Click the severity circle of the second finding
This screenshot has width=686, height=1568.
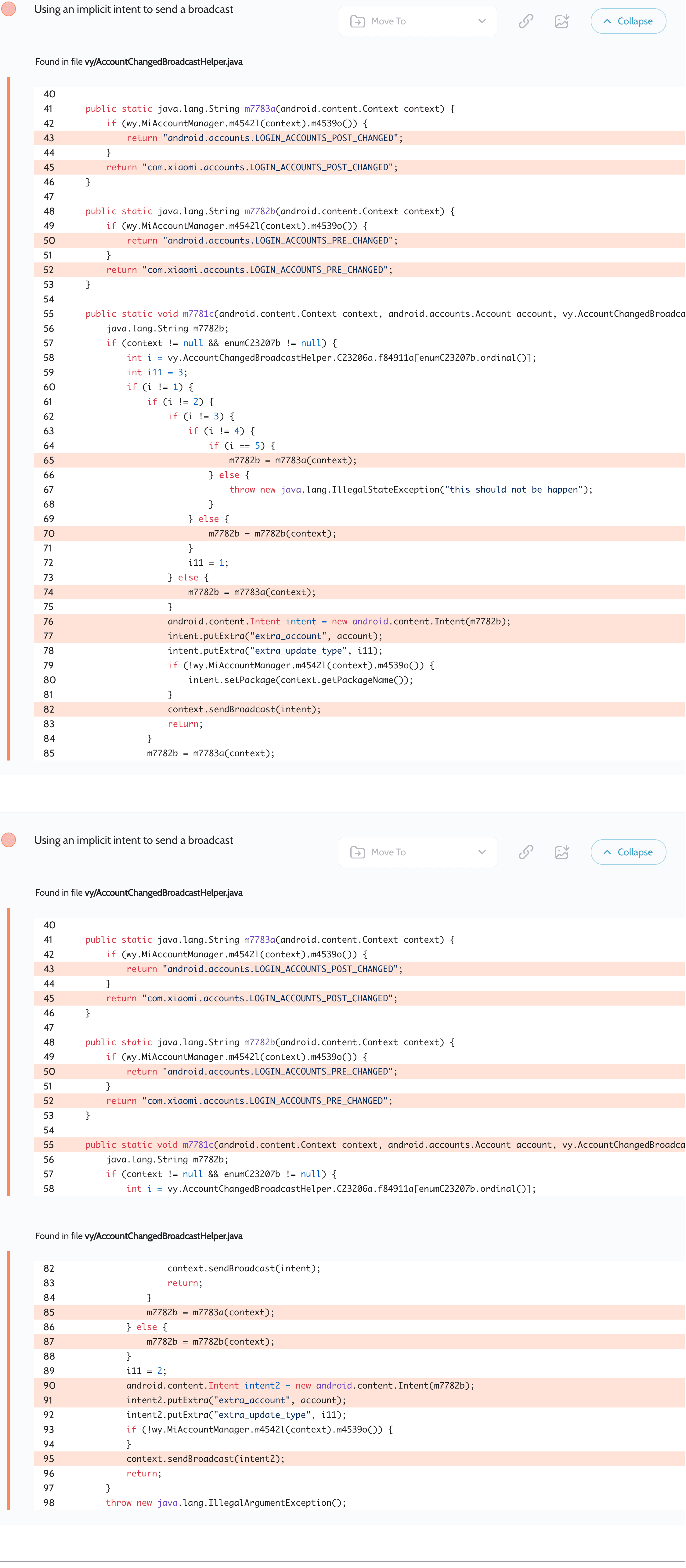[x=9, y=840]
